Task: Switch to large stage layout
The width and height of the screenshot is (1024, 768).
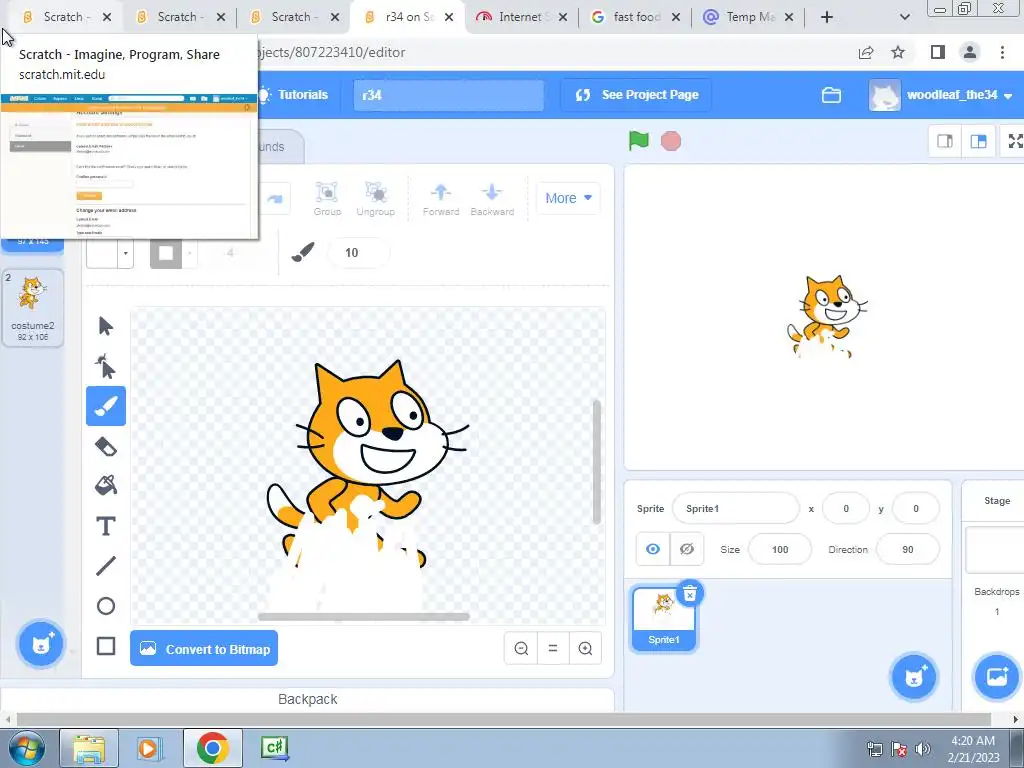Action: click(978, 141)
